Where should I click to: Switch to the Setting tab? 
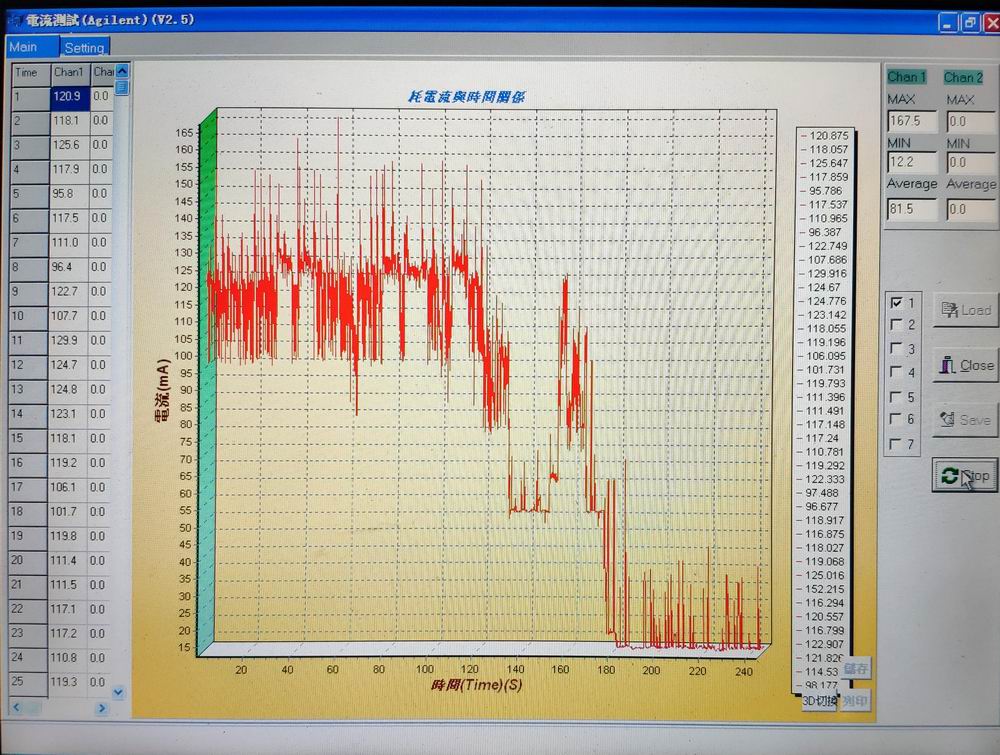(x=85, y=47)
